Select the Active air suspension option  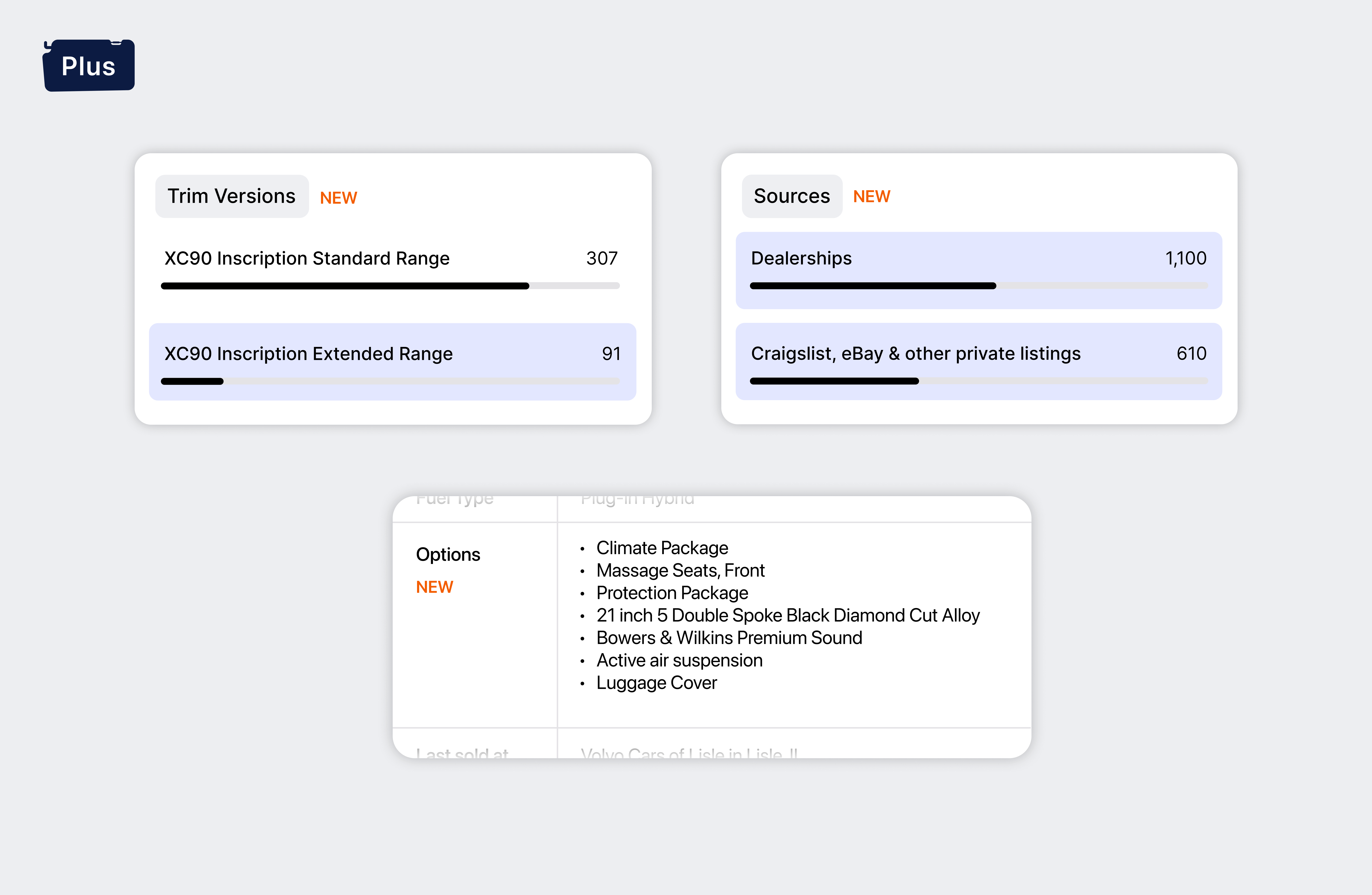click(679, 660)
